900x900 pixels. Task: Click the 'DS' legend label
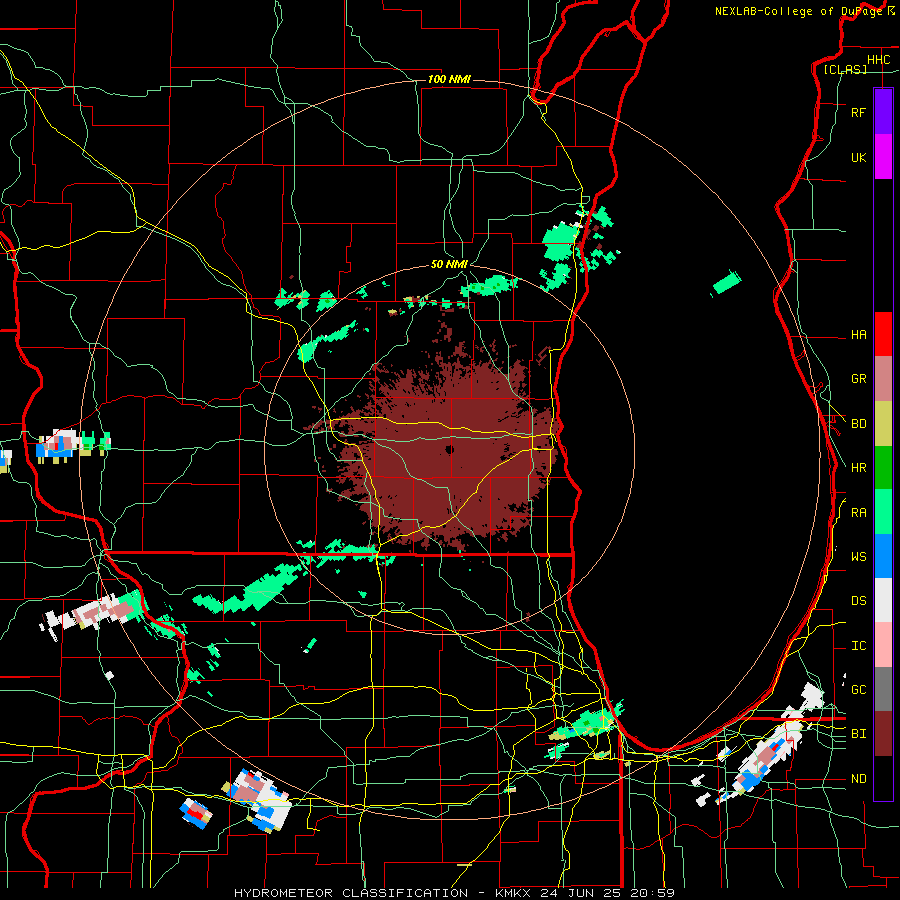pyautogui.click(x=858, y=601)
